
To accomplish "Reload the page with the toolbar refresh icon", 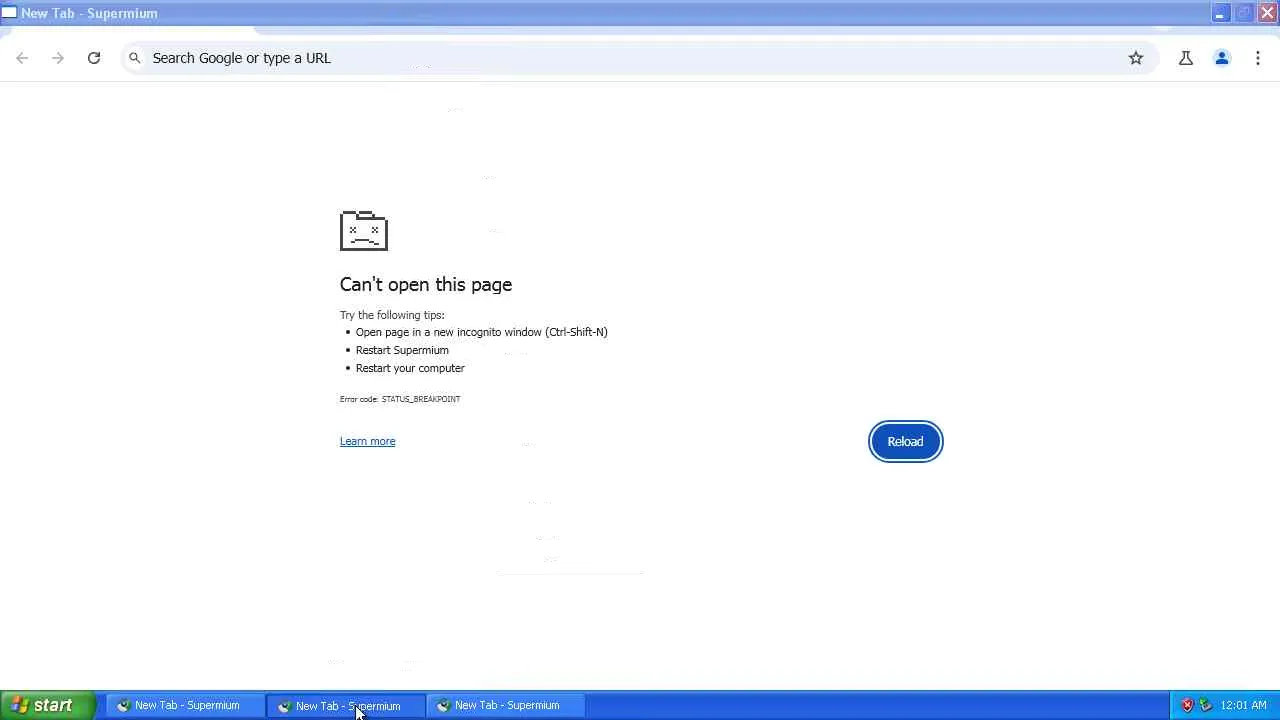I will [94, 58].
